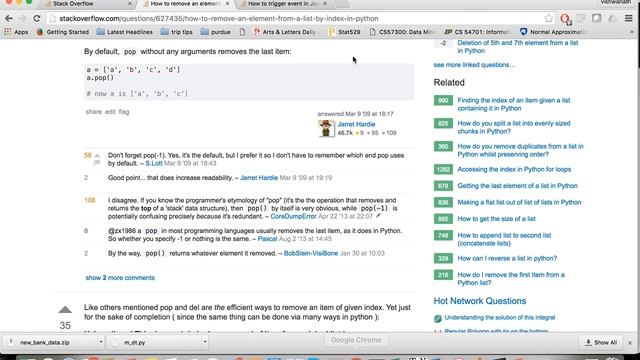640x360 pixels.
Task: Open Finding the index of an item question
Action: (514, 104)
